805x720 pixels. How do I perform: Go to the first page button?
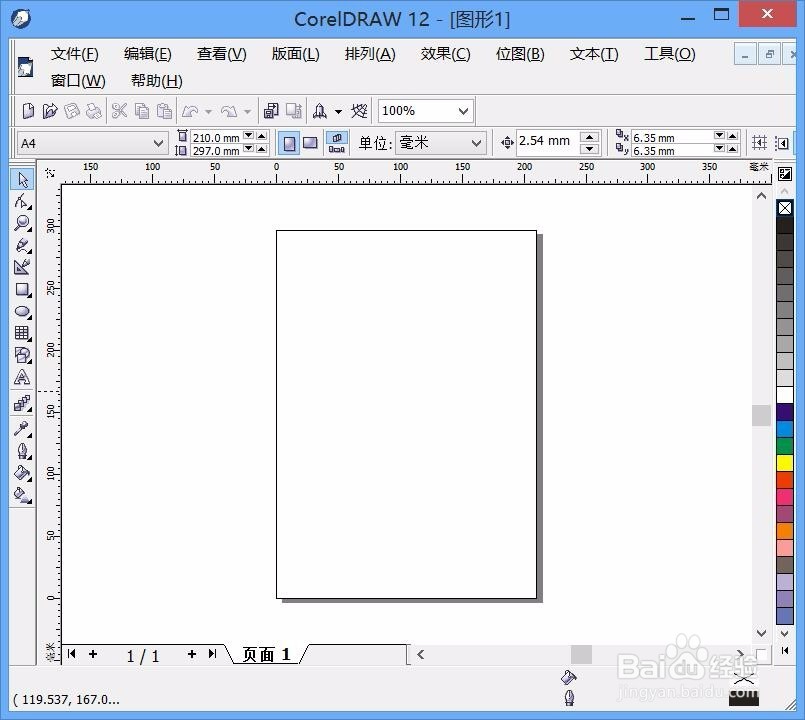click(72, 654)
